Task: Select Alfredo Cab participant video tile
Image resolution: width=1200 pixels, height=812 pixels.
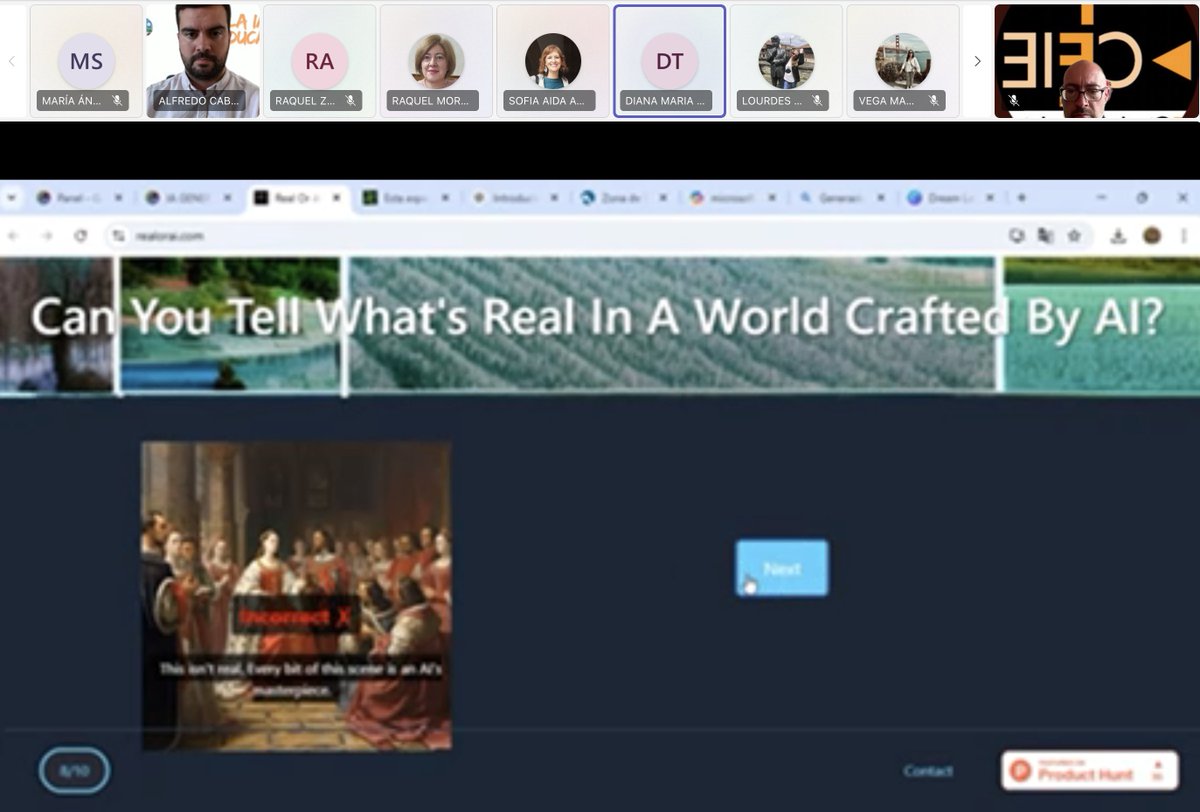Action: 203,61
